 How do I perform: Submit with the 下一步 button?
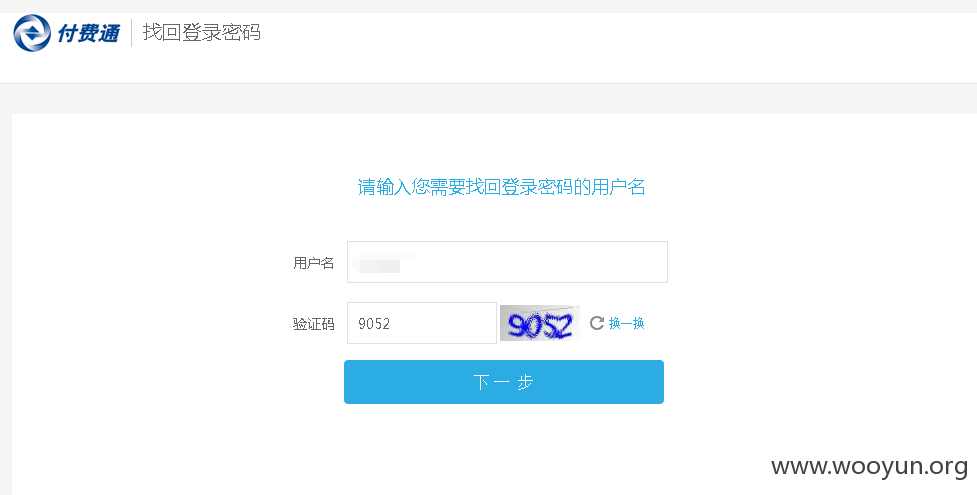503,382
